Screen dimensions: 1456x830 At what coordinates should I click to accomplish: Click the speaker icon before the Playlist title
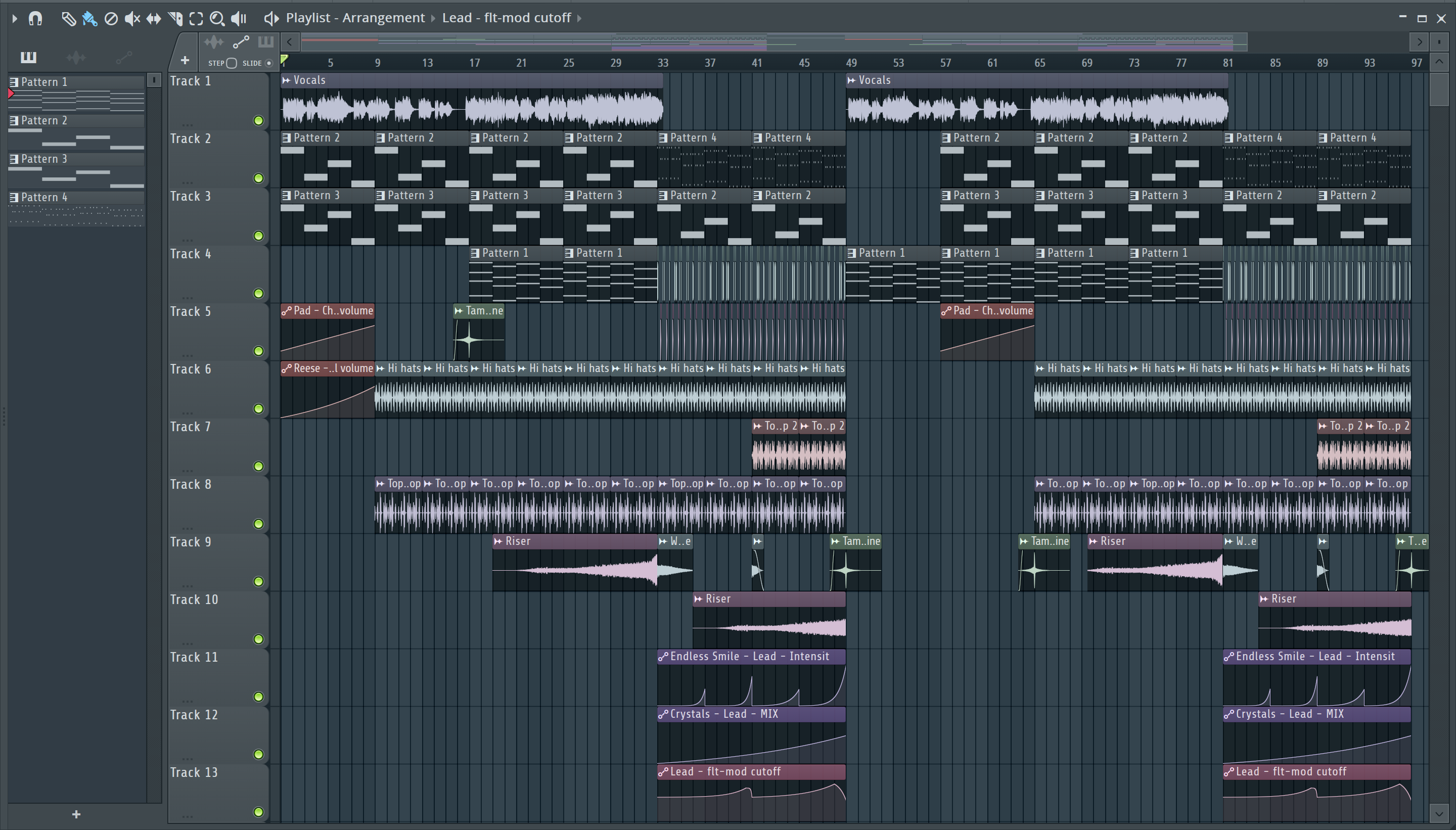click(271, 18)
